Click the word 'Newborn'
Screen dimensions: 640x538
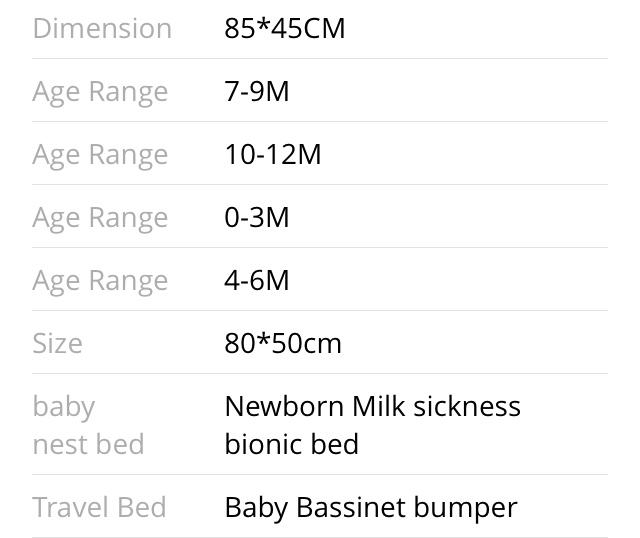(x=284, y=406)
